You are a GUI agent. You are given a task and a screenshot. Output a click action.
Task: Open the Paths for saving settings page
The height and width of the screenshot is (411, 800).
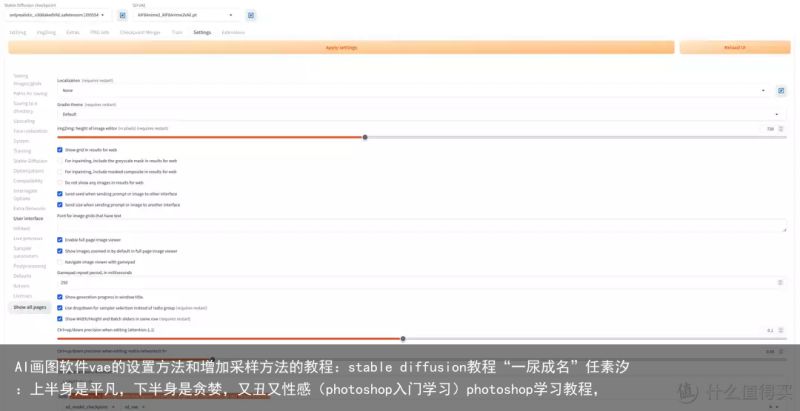[30, 93]
